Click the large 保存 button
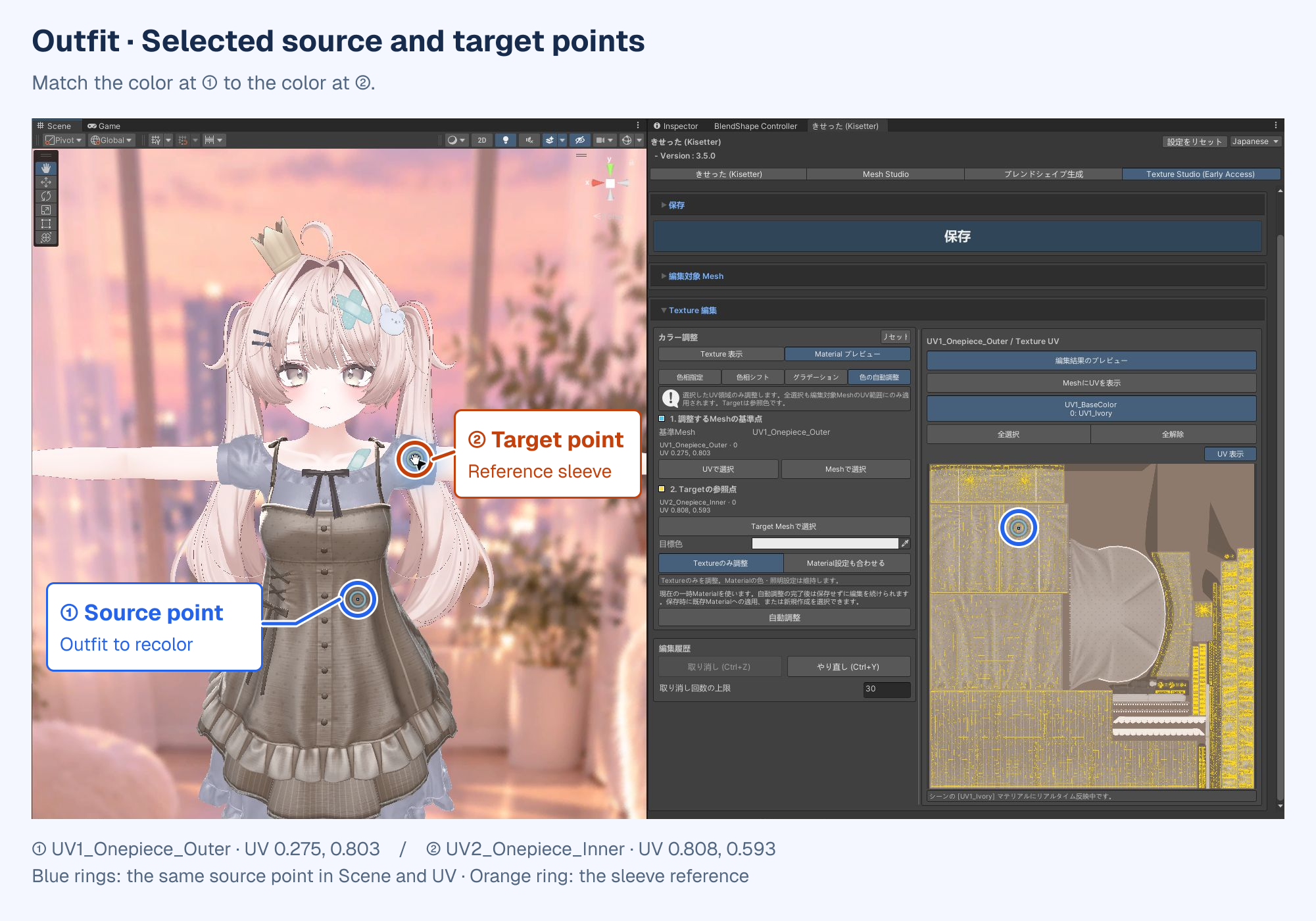This screenshot has width=1316, height=921. click(957, 237)
